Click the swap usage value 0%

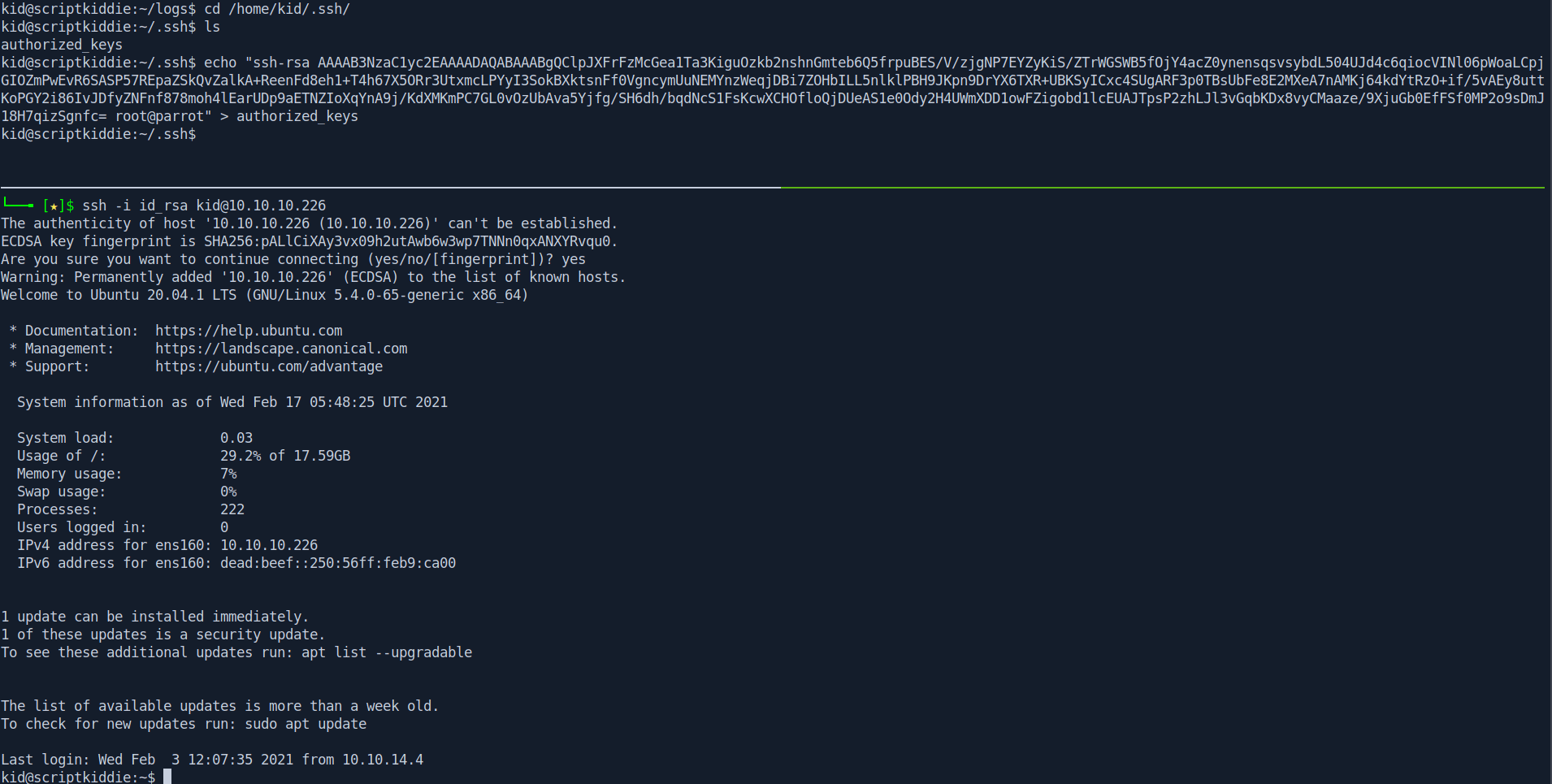tap(228, 492)
